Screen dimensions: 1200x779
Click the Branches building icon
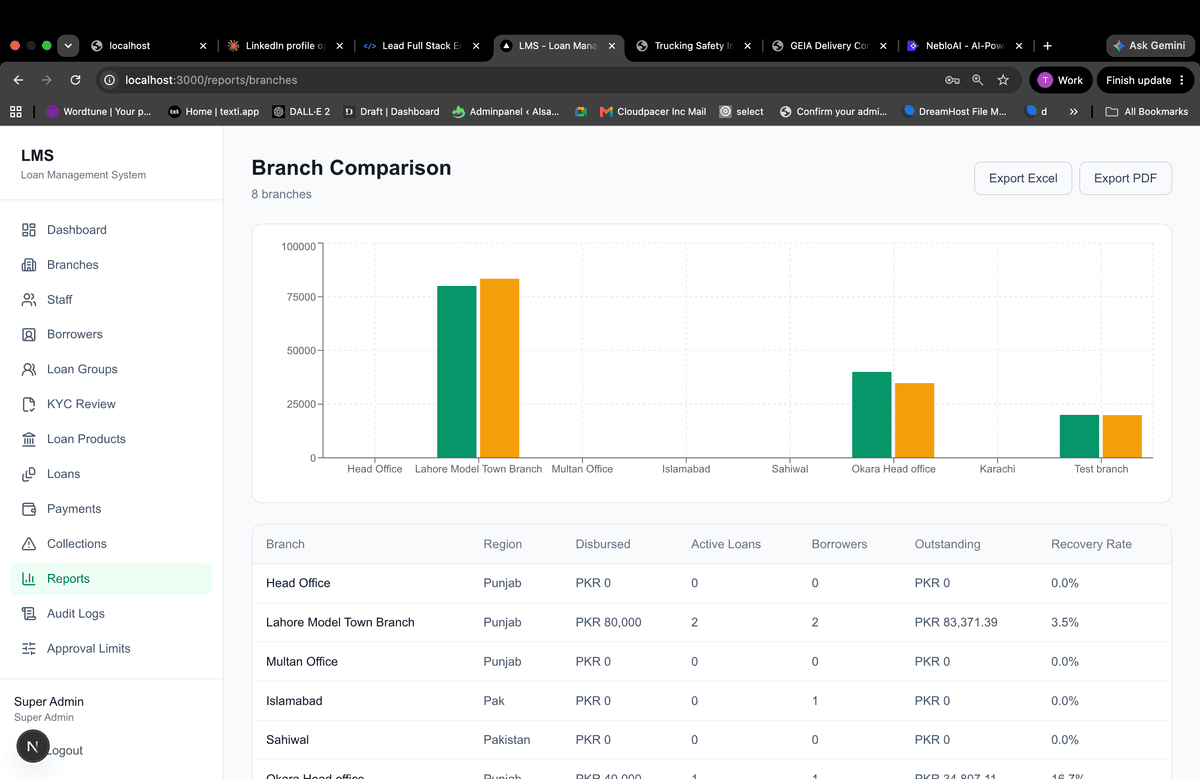29,265
